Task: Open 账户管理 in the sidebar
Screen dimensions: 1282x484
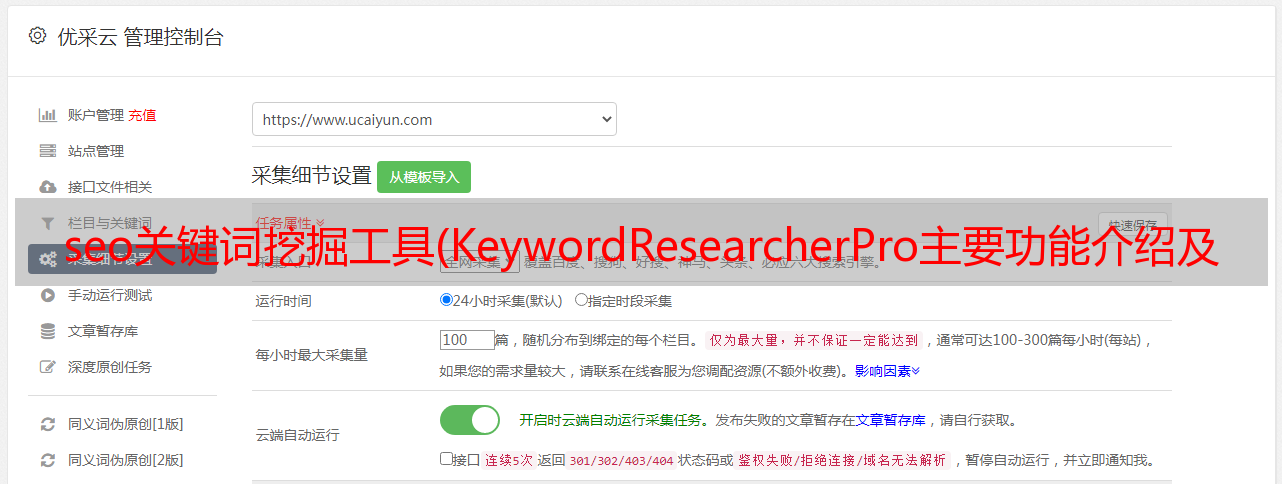Action: (x=96, y=115)
